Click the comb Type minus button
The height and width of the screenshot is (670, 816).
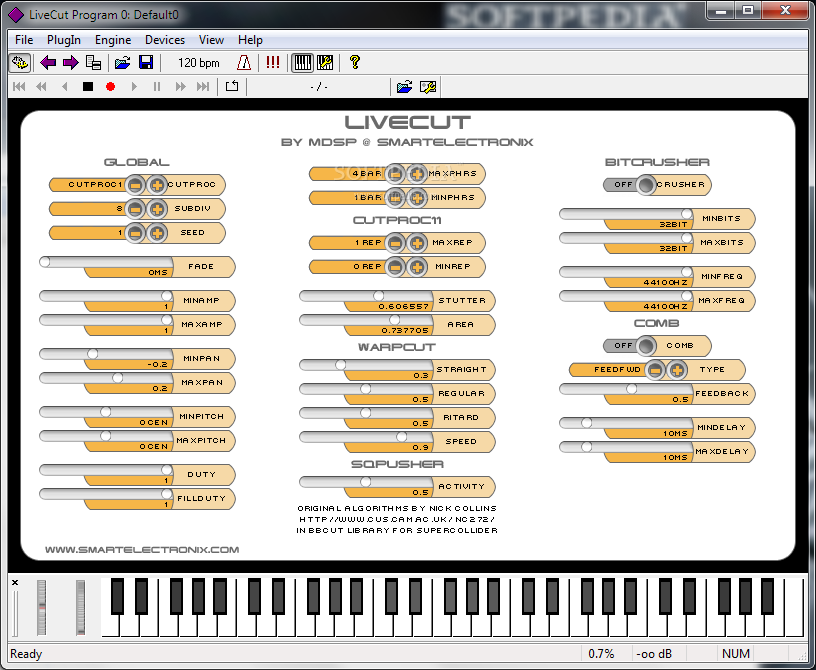tap(655, 370)
